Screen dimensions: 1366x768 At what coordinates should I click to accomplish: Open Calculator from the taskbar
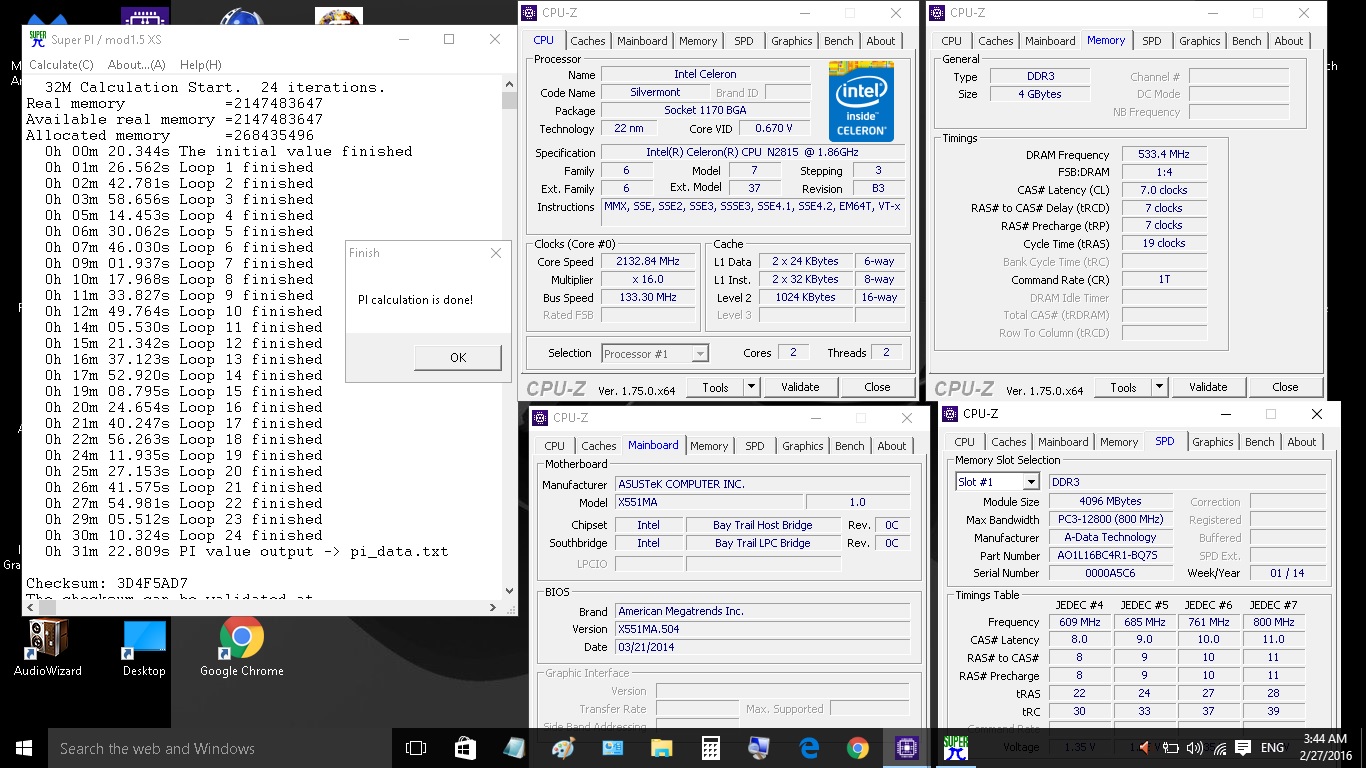tap(710, 748)
